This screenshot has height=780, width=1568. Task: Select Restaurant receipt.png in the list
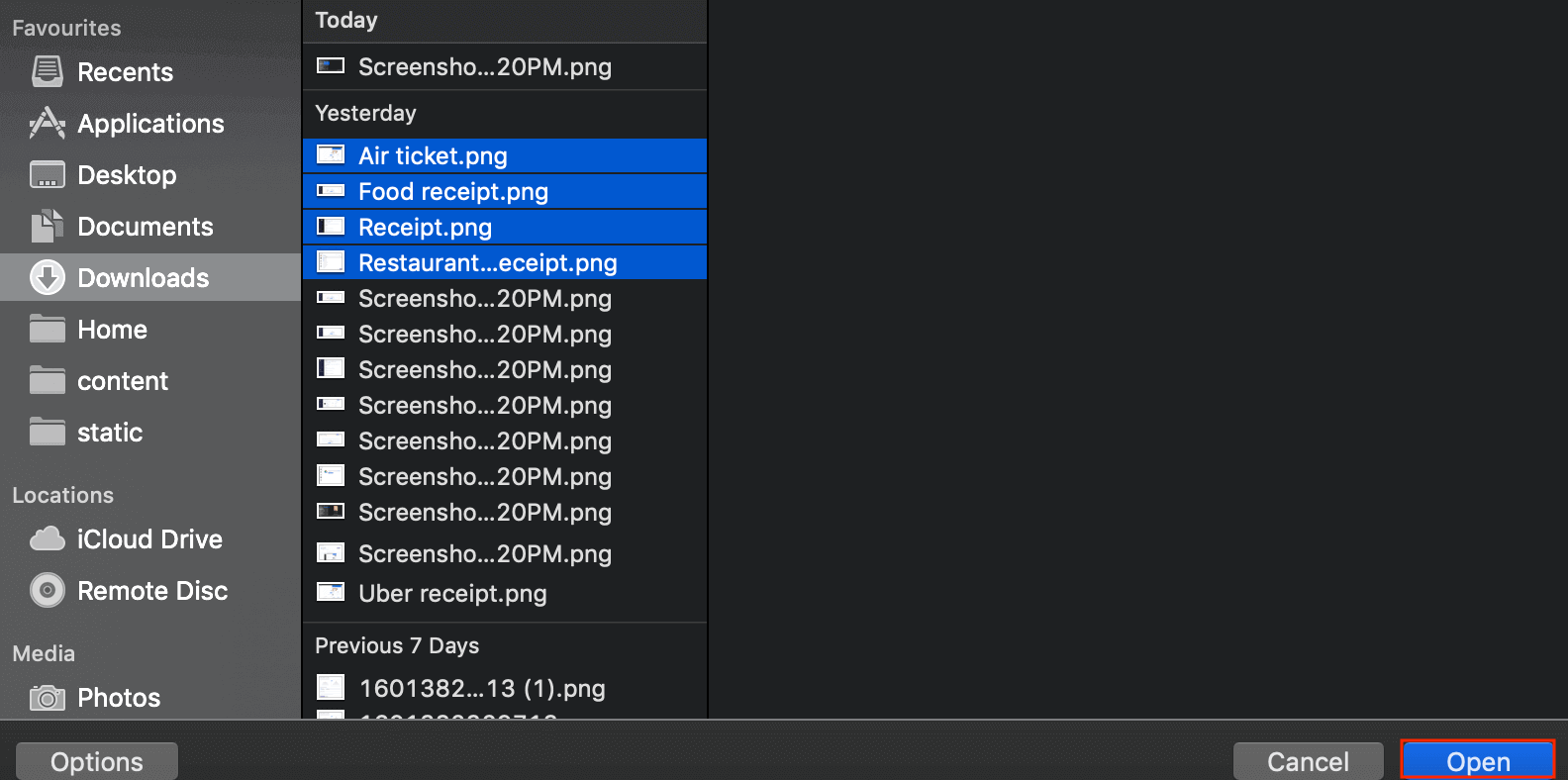click(x=487, y=262)
